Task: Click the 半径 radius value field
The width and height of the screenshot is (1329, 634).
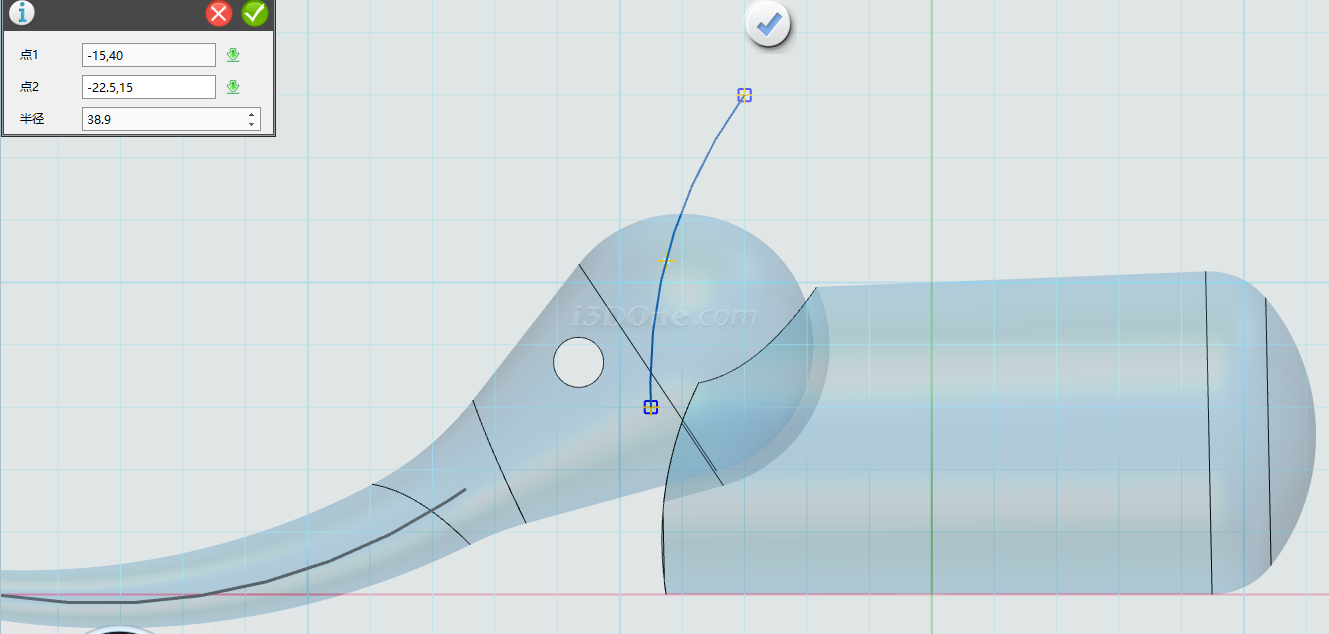Action: coord(162,119)
